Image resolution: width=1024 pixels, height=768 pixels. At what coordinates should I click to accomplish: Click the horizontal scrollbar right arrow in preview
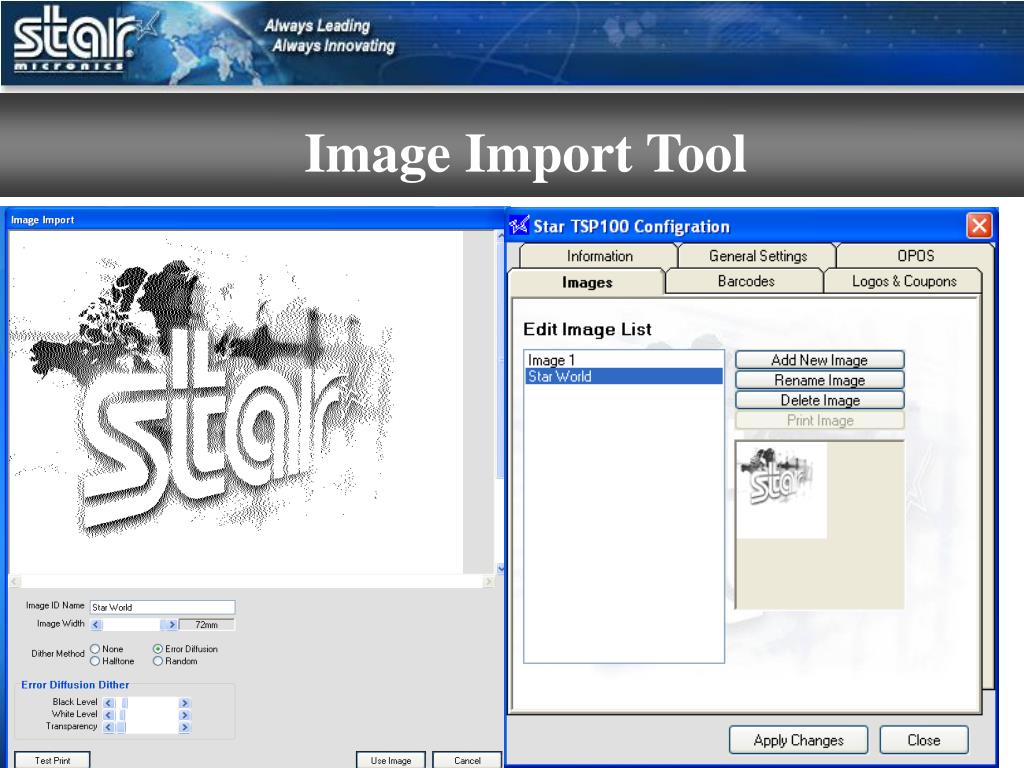pyautogui.click(x=488, y=581)
